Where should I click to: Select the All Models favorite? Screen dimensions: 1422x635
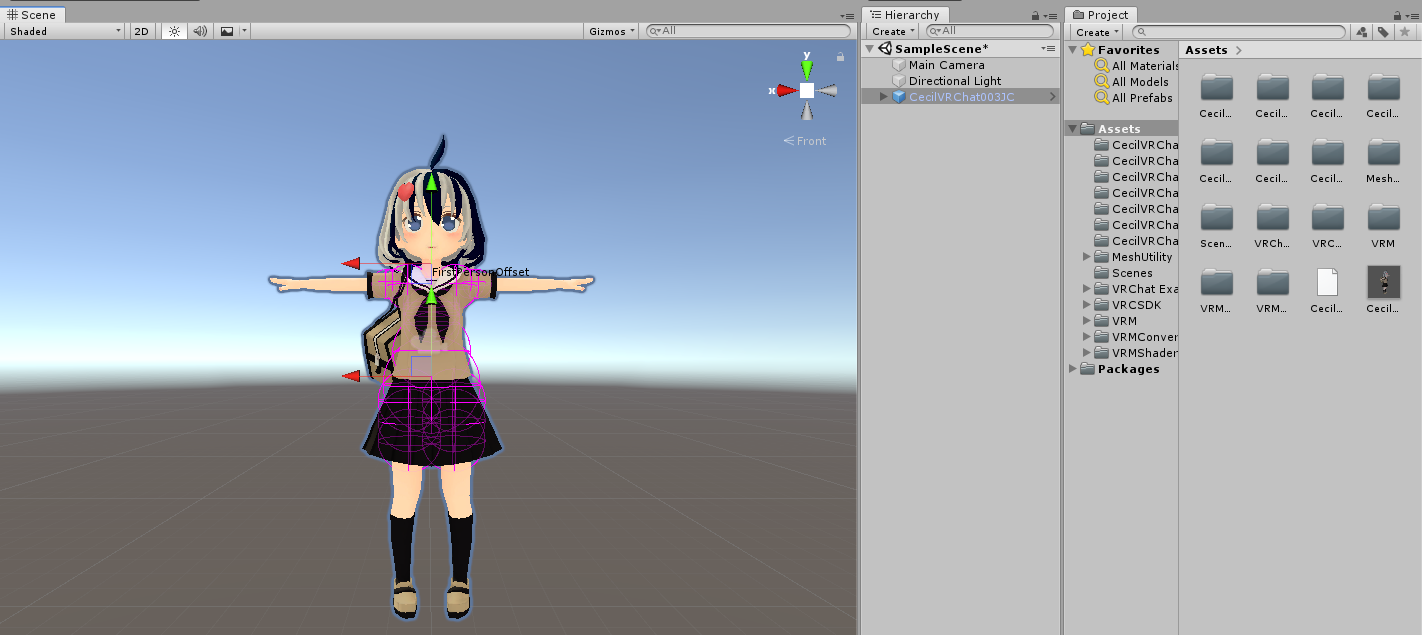click(1132, 82)
